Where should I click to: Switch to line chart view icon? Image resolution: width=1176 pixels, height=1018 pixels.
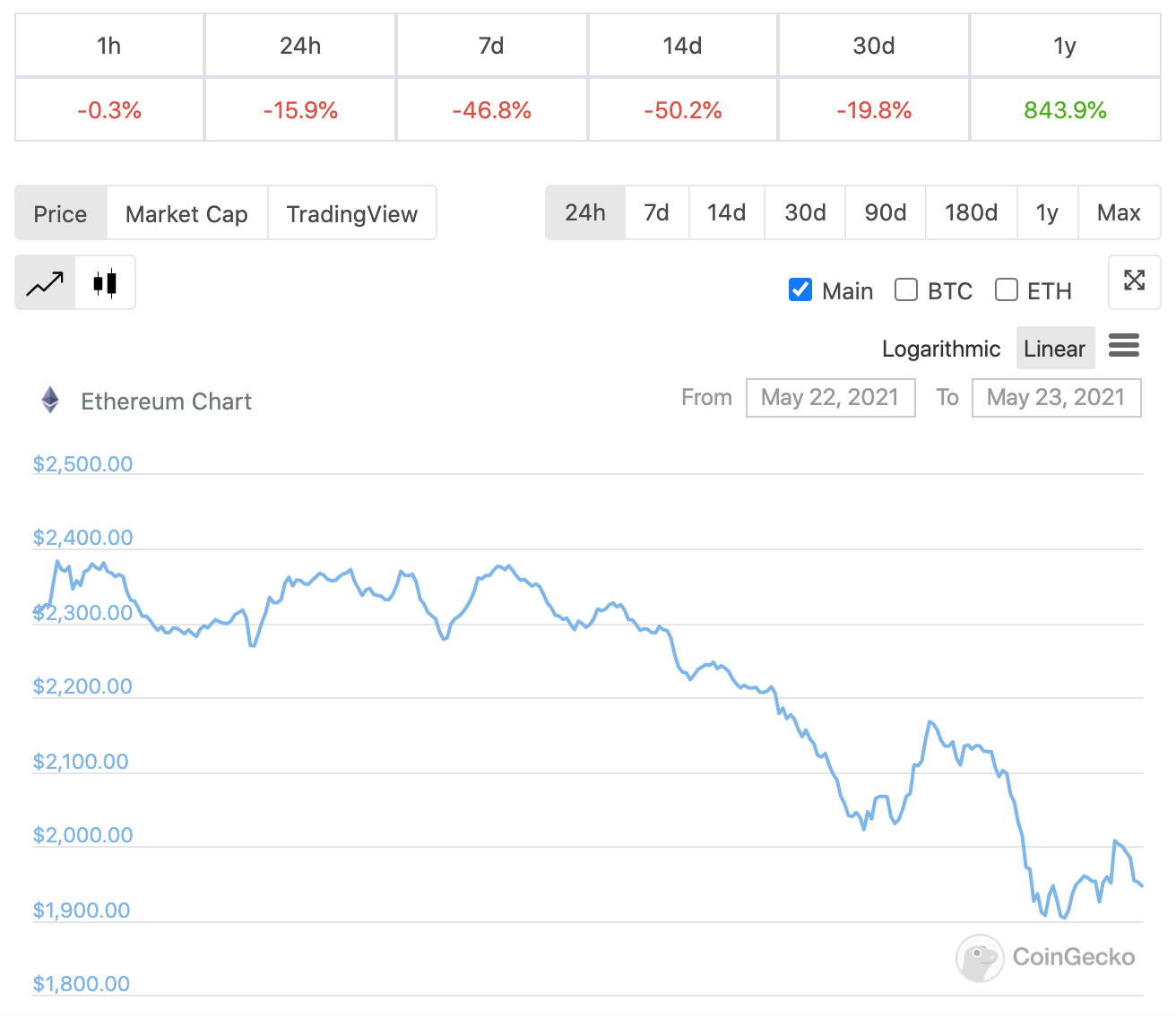pyautogui.click(x=45, y=283)
